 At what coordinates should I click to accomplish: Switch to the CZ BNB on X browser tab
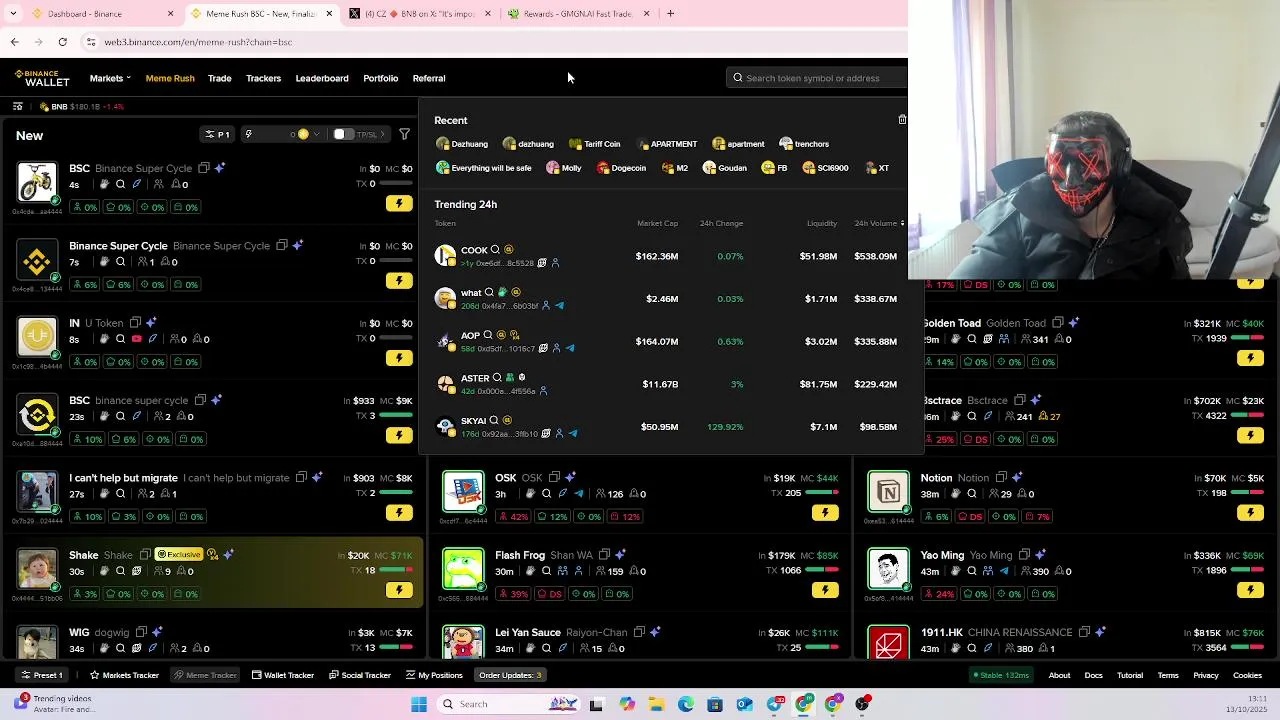click(x=420, y=14)
